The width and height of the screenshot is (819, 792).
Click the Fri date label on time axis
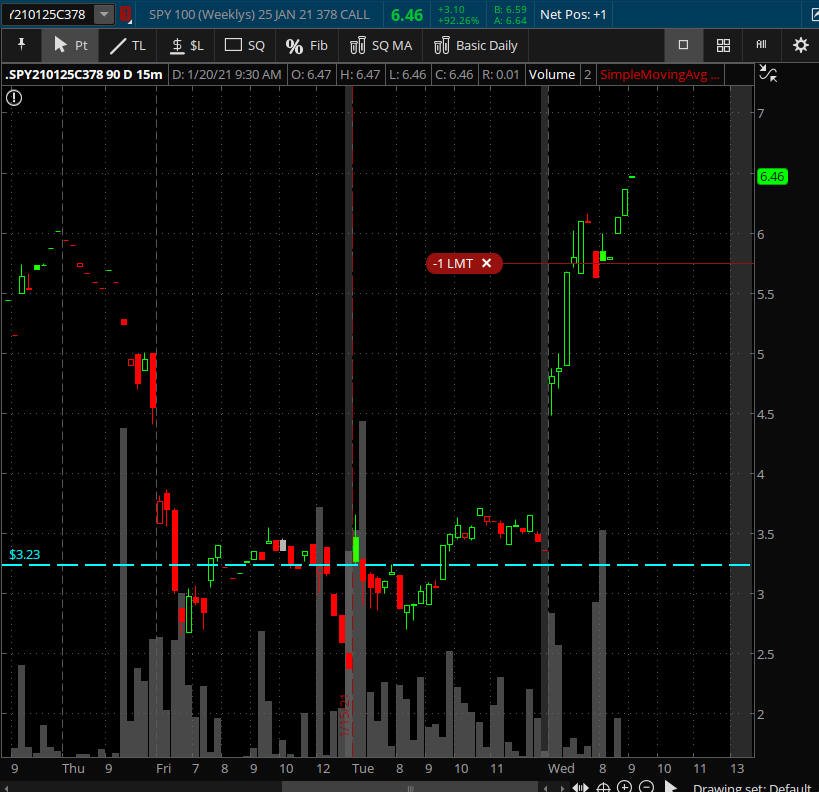163,768
